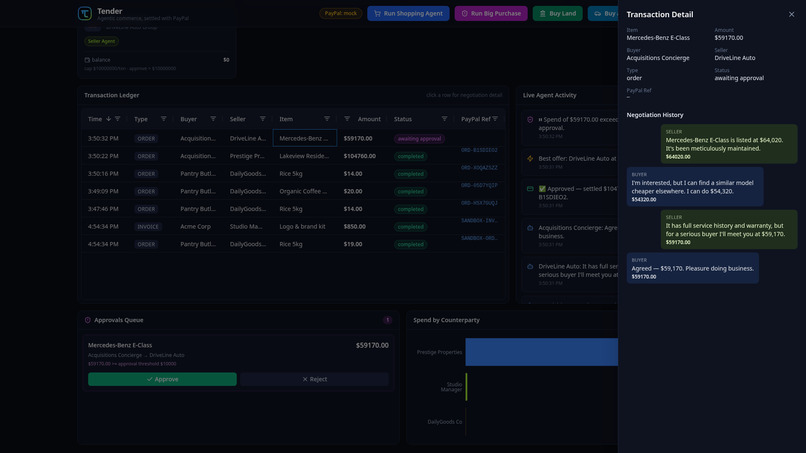Image resolution: width=806 pixels, height=453 pixels.
Task: Click the PayPal: mock badge
Action: point(340,13)
